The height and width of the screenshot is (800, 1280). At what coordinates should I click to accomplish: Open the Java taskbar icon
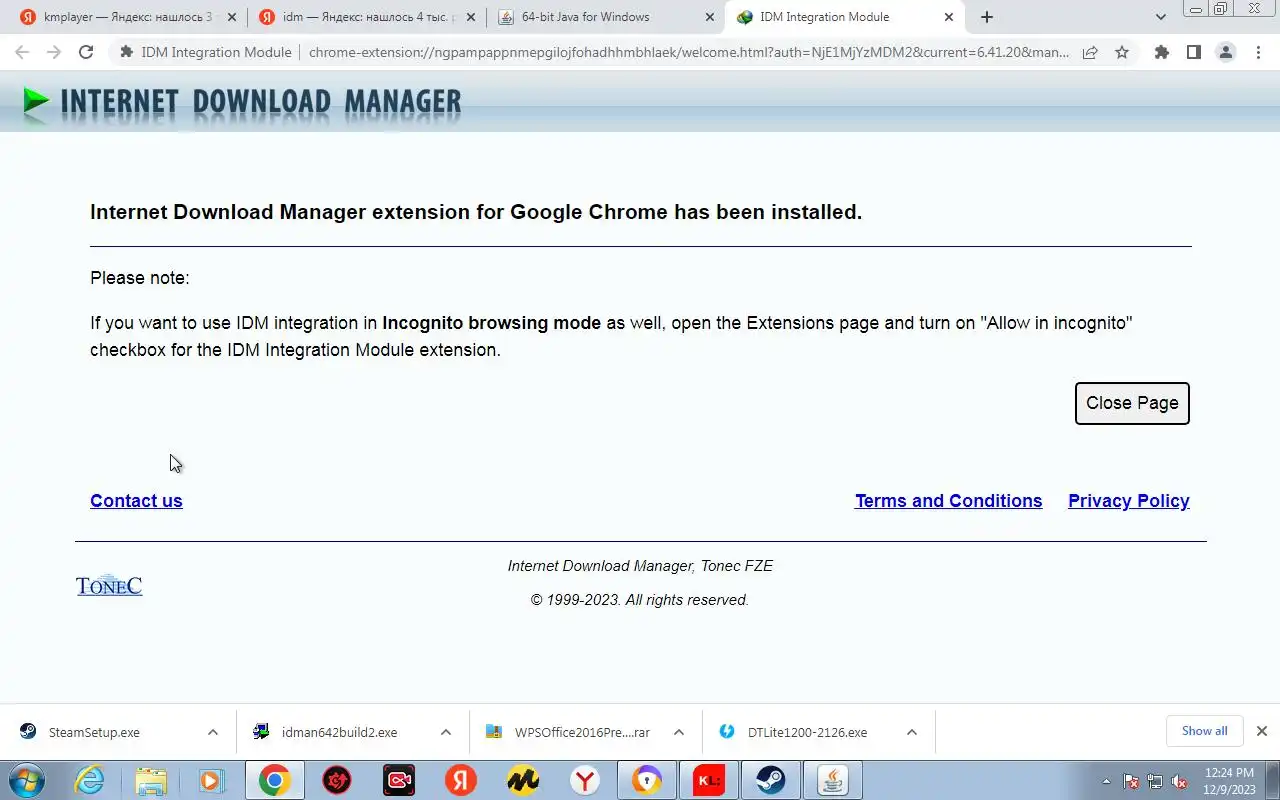tap(833, 780)
